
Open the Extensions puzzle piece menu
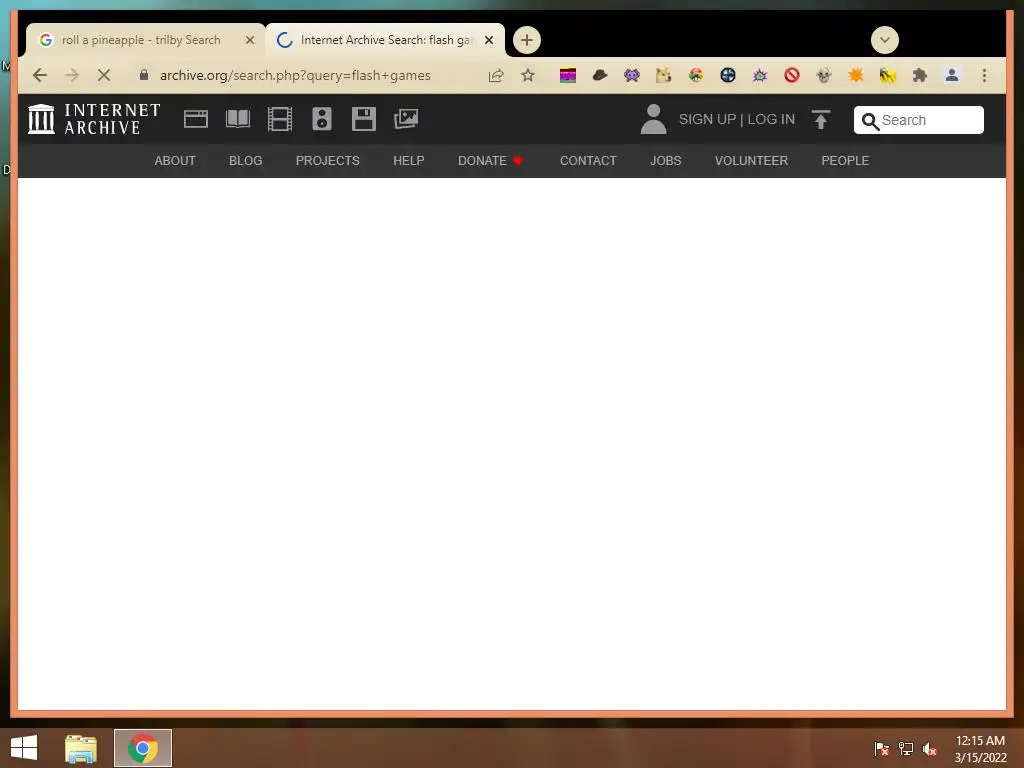point(920,76)
